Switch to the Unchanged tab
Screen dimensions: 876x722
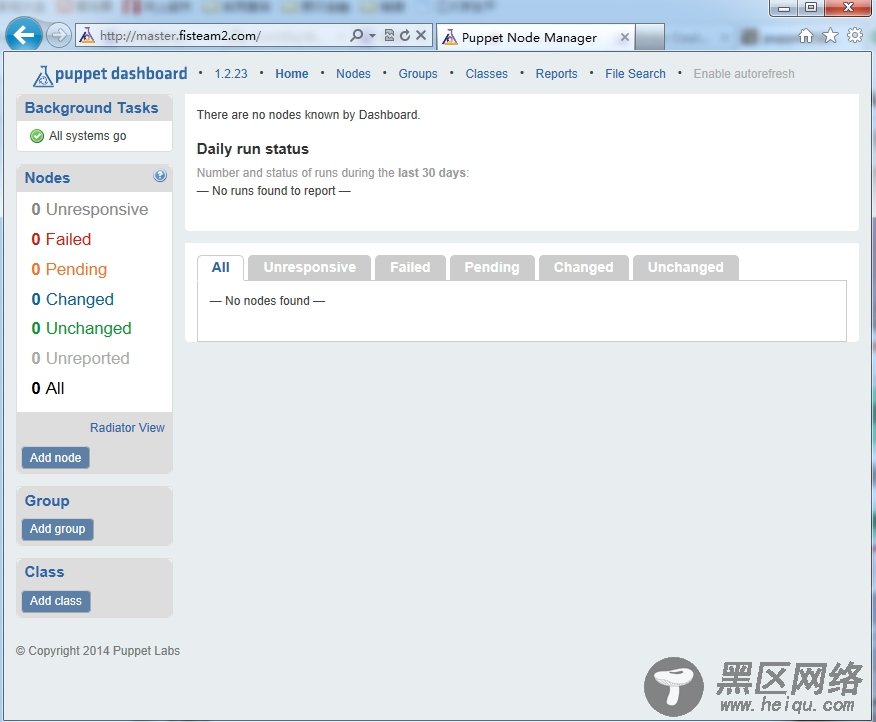pyautogui.click(x=685, y=268)
